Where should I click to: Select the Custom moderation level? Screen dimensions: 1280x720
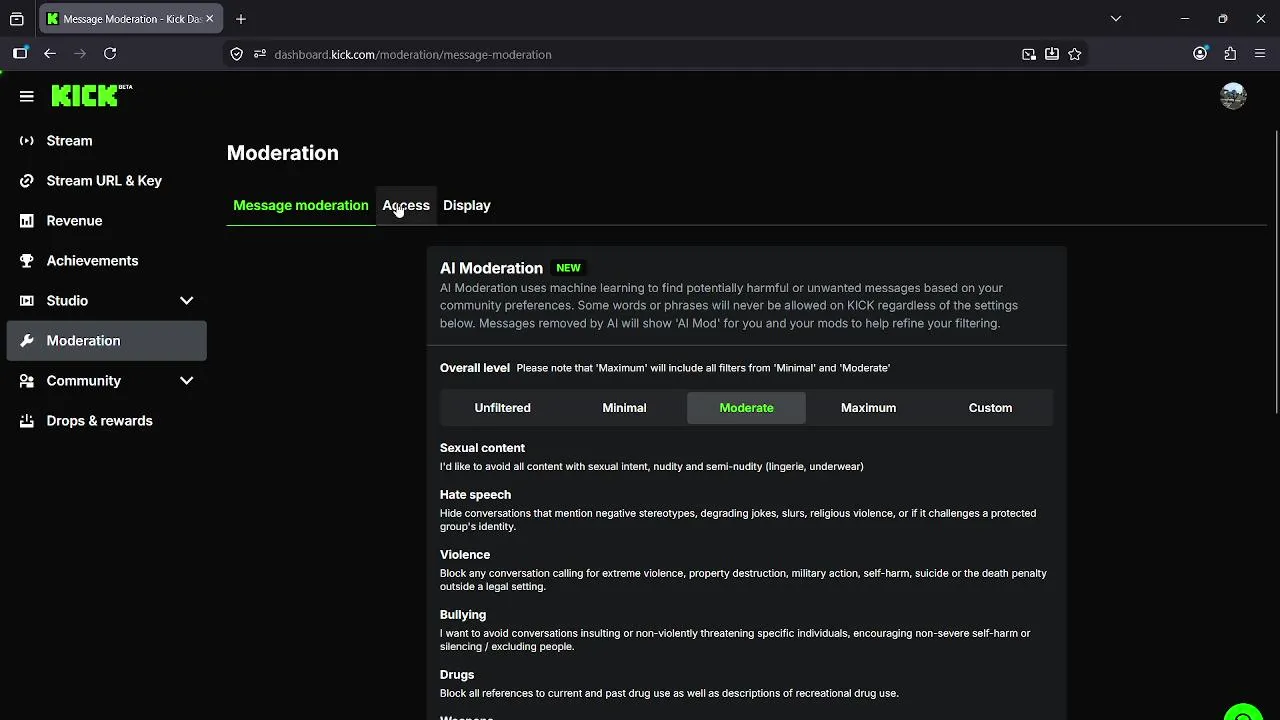click(990, 408)
